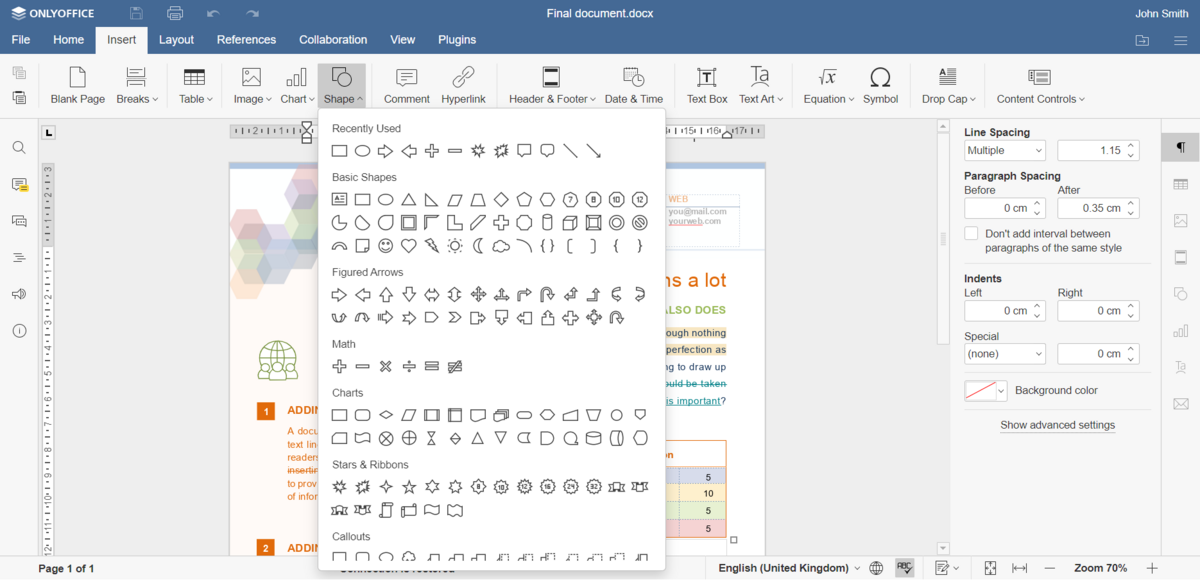
Task: Insert a Symbol
Action: (880, 86)
